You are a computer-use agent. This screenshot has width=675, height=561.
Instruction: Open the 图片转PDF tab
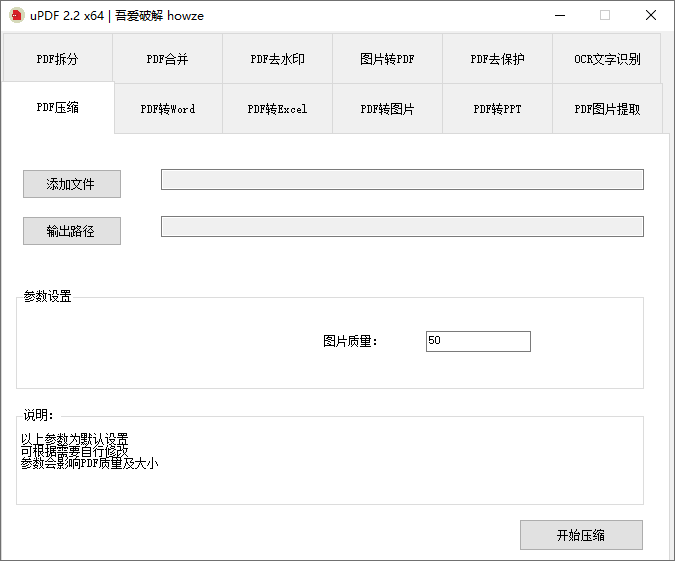click(x=387, y=59)
